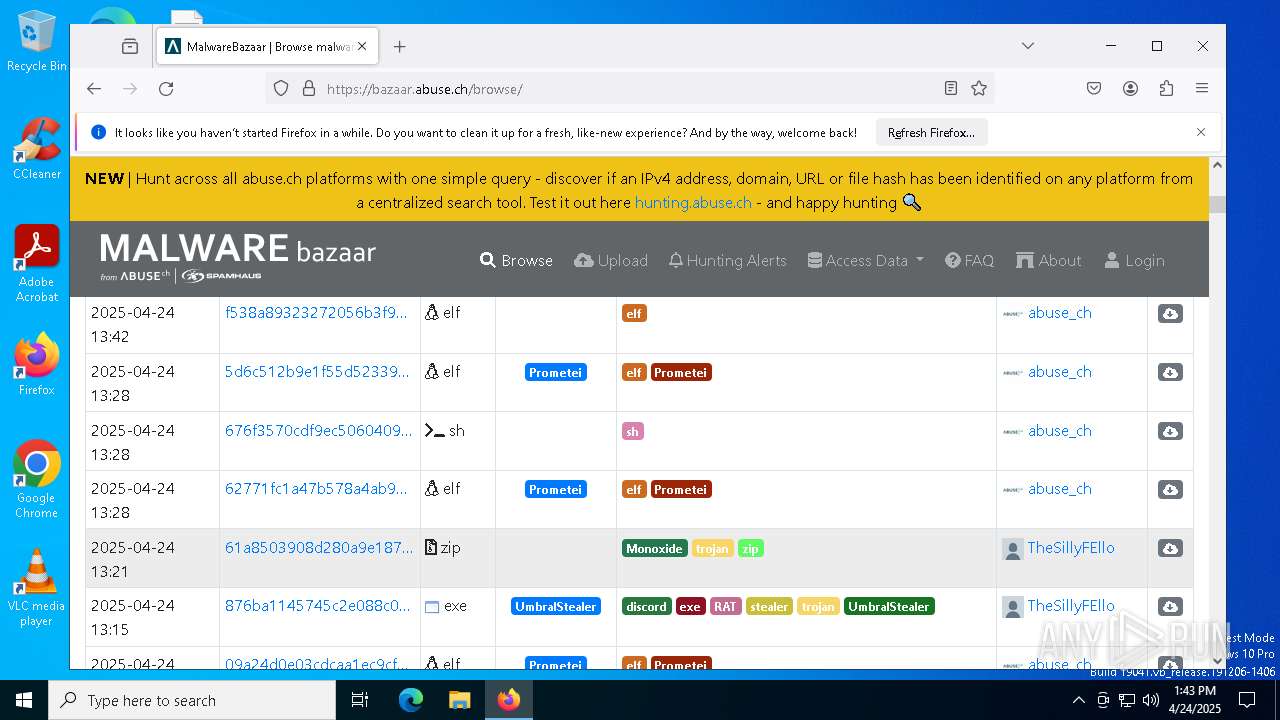Go back using the back arrow
The image size is (1280, 720).
94,89
